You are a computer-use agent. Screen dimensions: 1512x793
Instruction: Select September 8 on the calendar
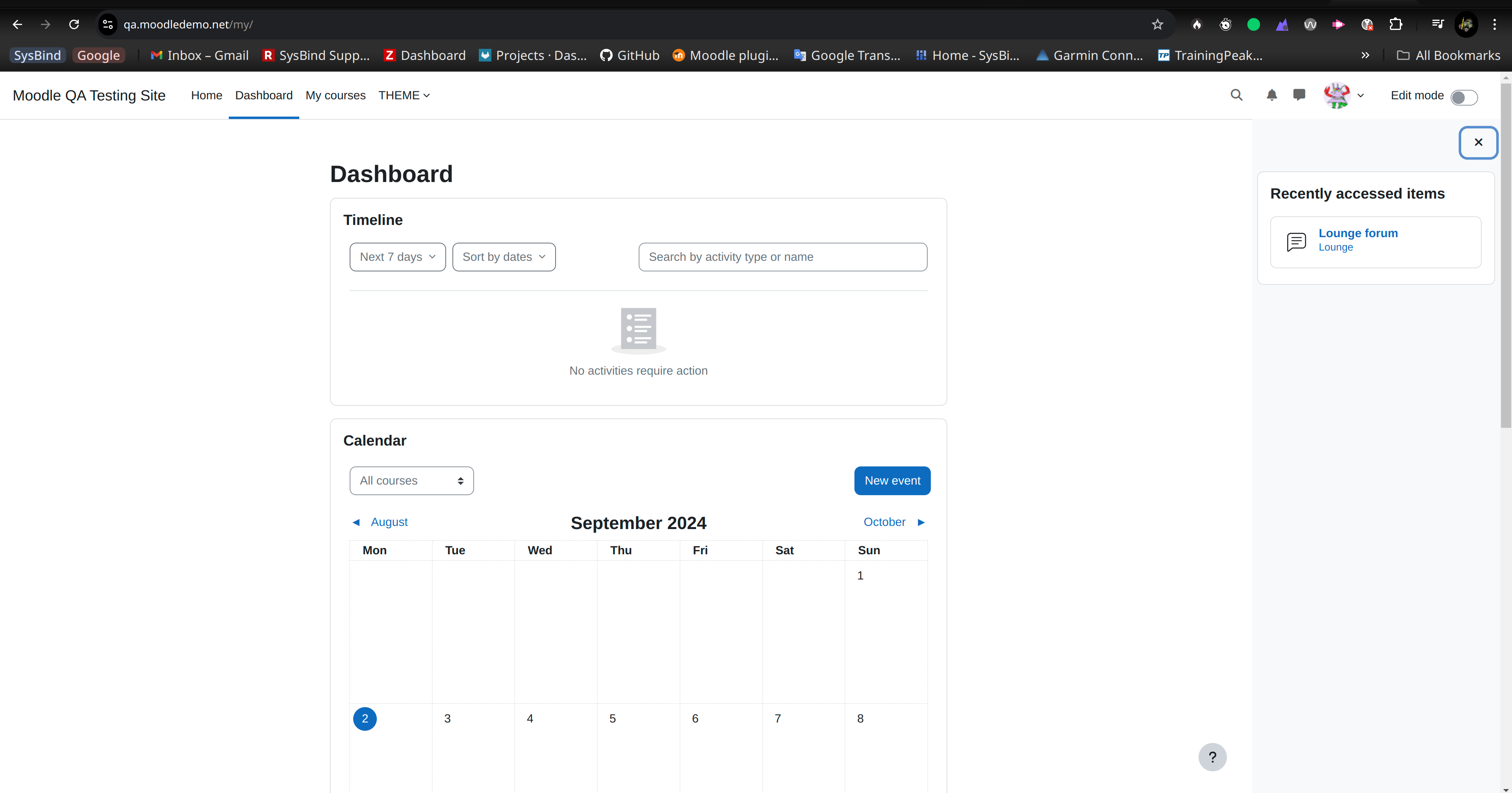(860, 719)
